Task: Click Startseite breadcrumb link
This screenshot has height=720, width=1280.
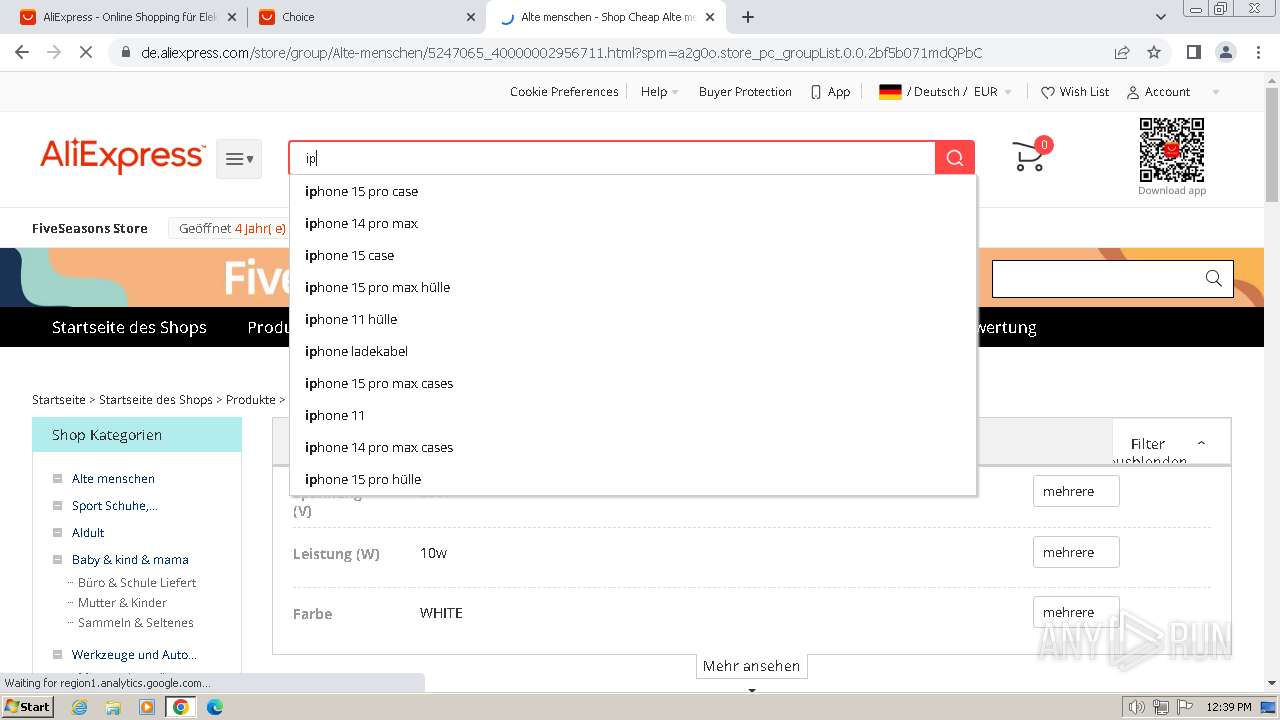Action: click(x=59, y=399)
